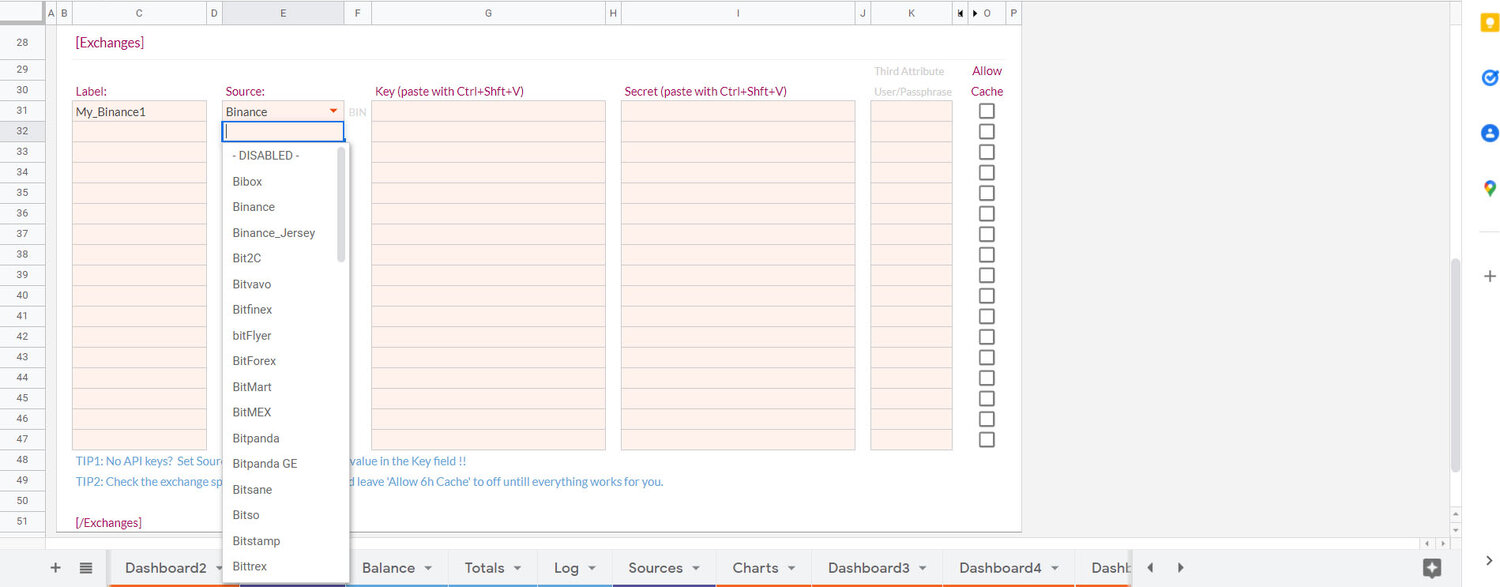The width and height of the screenshot is (1500, 587).
Task: Open Binance source dropdown arrow
Action: tap(333, 111)
